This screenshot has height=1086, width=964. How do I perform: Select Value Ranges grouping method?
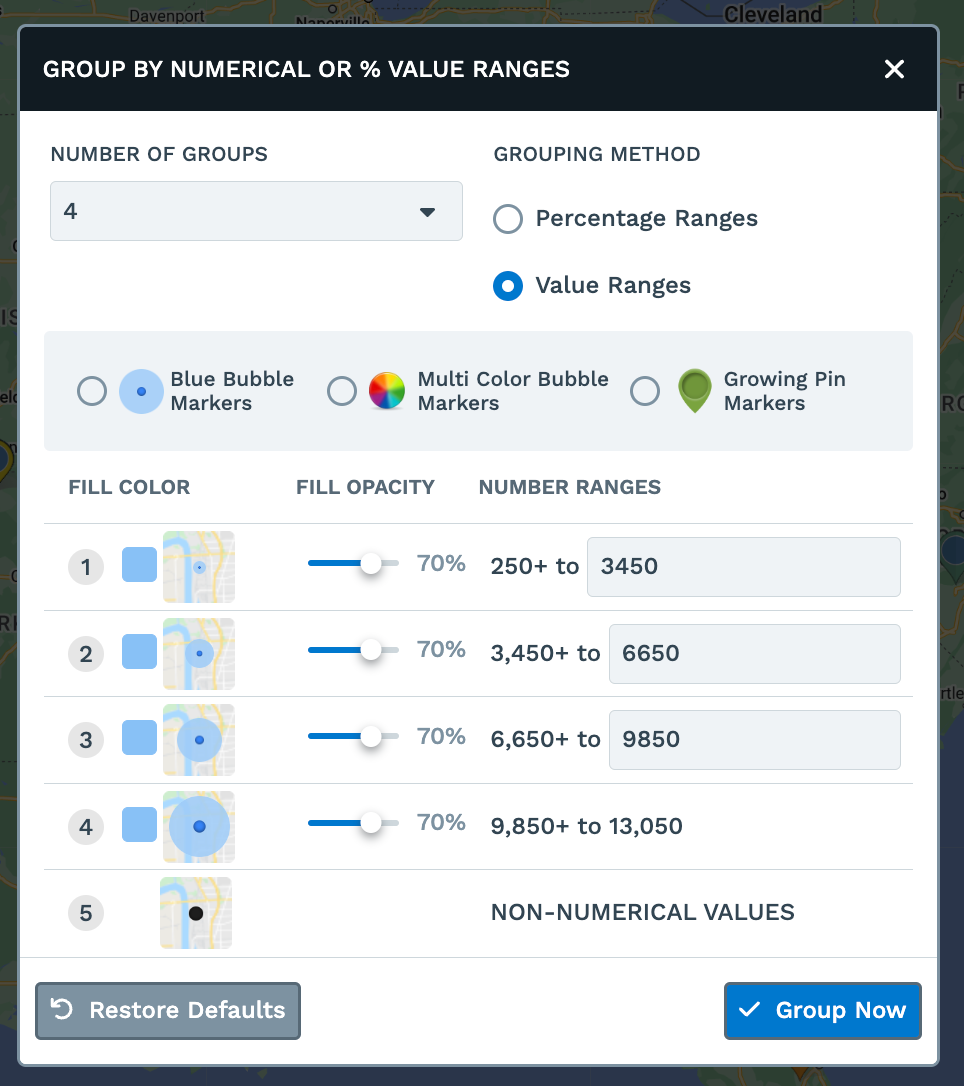(508, 285)
